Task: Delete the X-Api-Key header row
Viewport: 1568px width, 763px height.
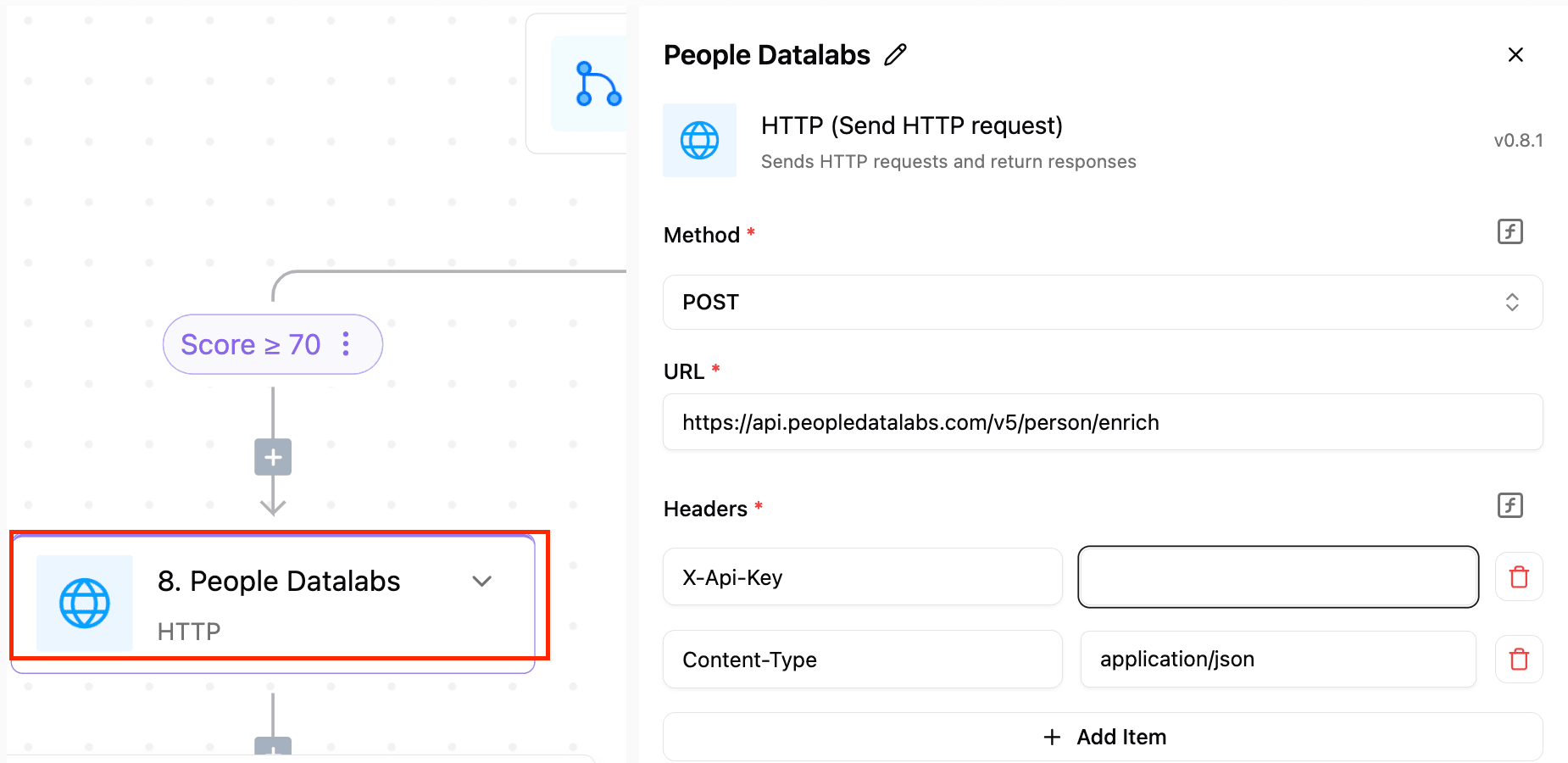Action: (1519, 577)
